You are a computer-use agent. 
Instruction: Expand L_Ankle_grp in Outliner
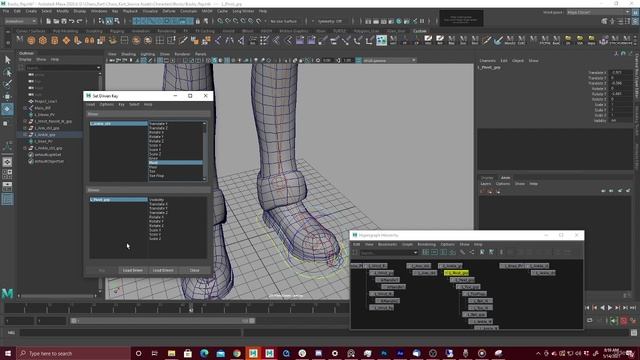[25, 134]
